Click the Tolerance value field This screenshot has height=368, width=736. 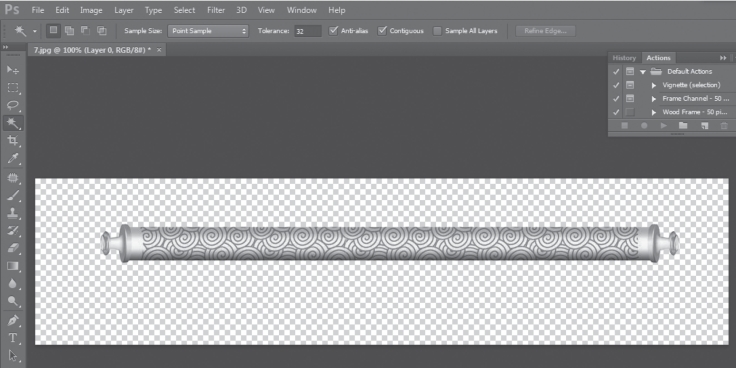(308, 31)
